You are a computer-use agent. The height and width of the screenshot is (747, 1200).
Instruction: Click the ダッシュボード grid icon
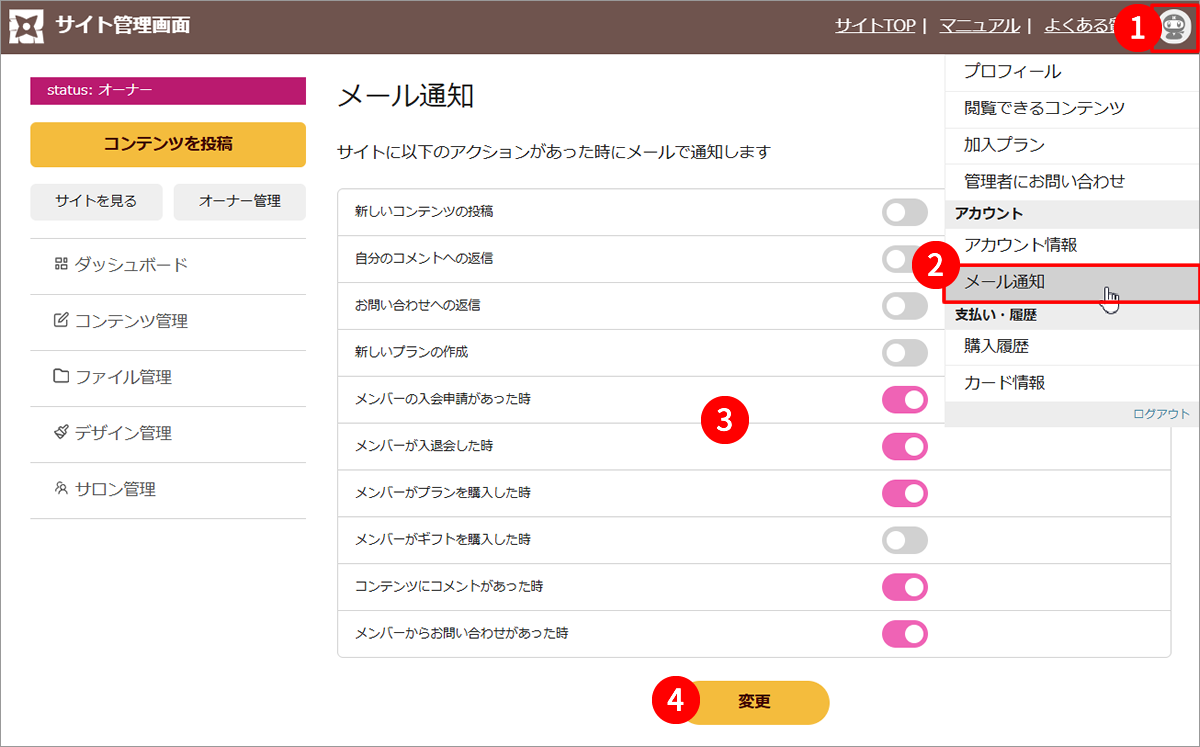[x=61, y=264]
